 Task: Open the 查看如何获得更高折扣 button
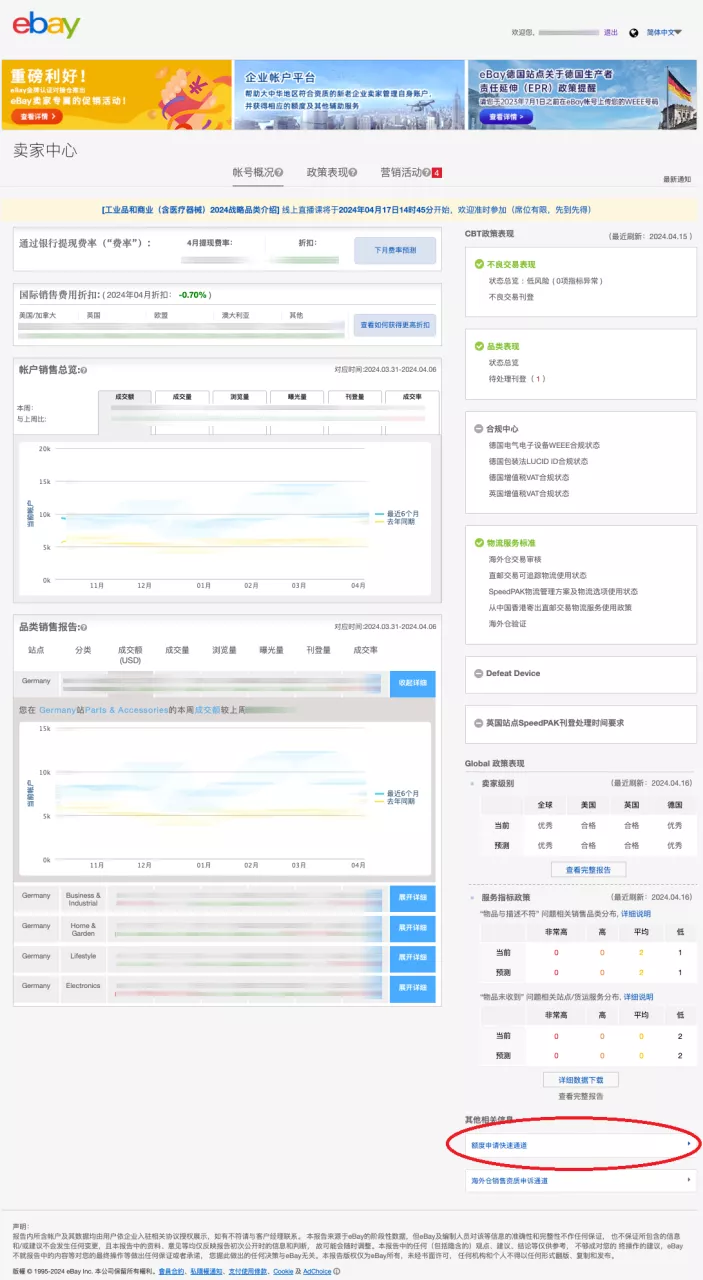tap(395, 325)
